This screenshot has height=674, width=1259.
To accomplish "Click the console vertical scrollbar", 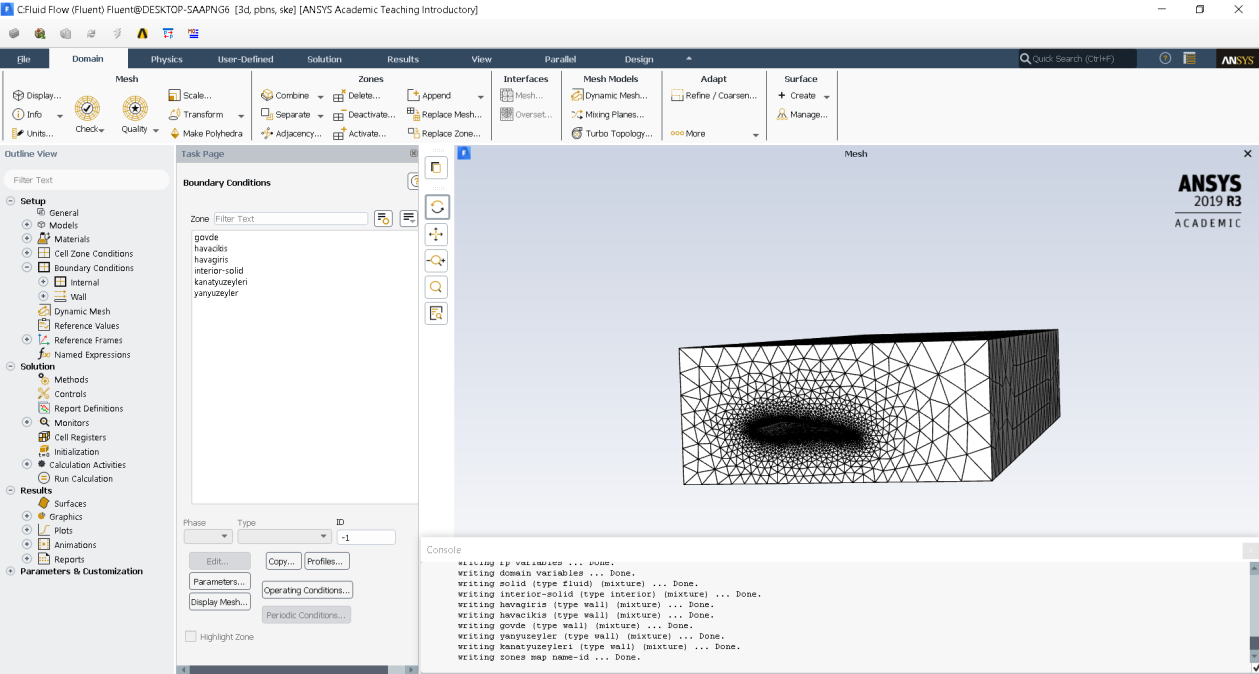I will (1254, 610).
